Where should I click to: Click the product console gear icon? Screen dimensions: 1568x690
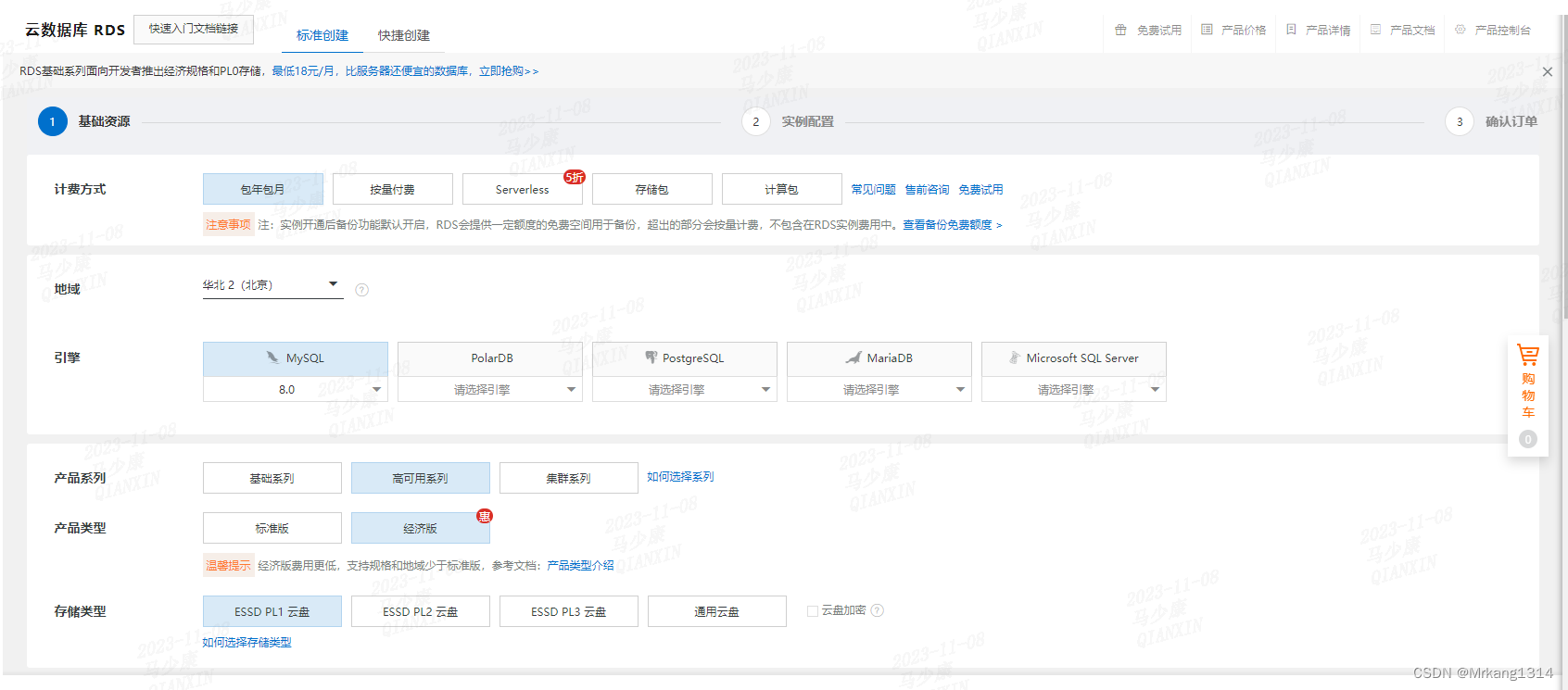pos(1461,30)
